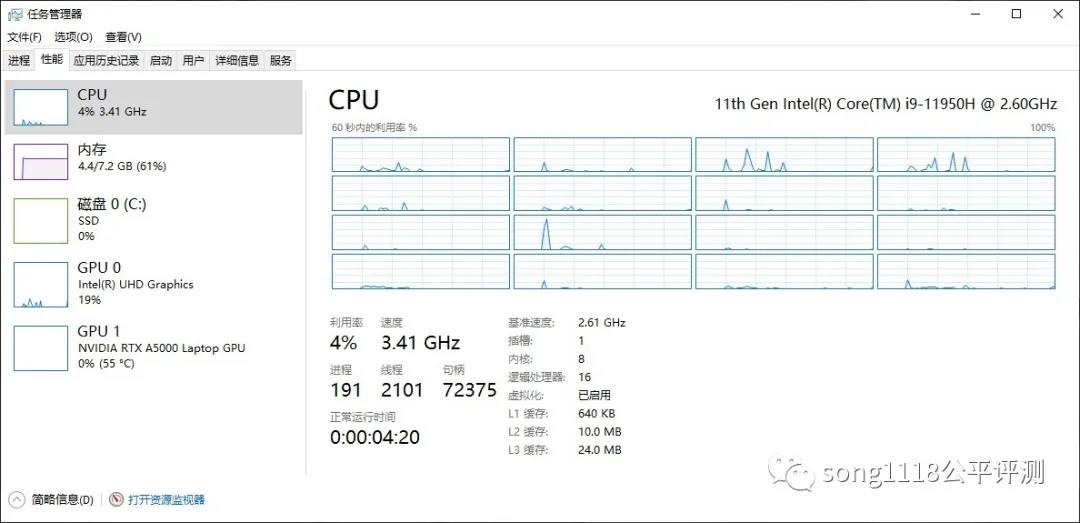1080x523 pixels.
Task: Switch to the 服务 tab
Action: pyautogui.click(x=280, y=61)
